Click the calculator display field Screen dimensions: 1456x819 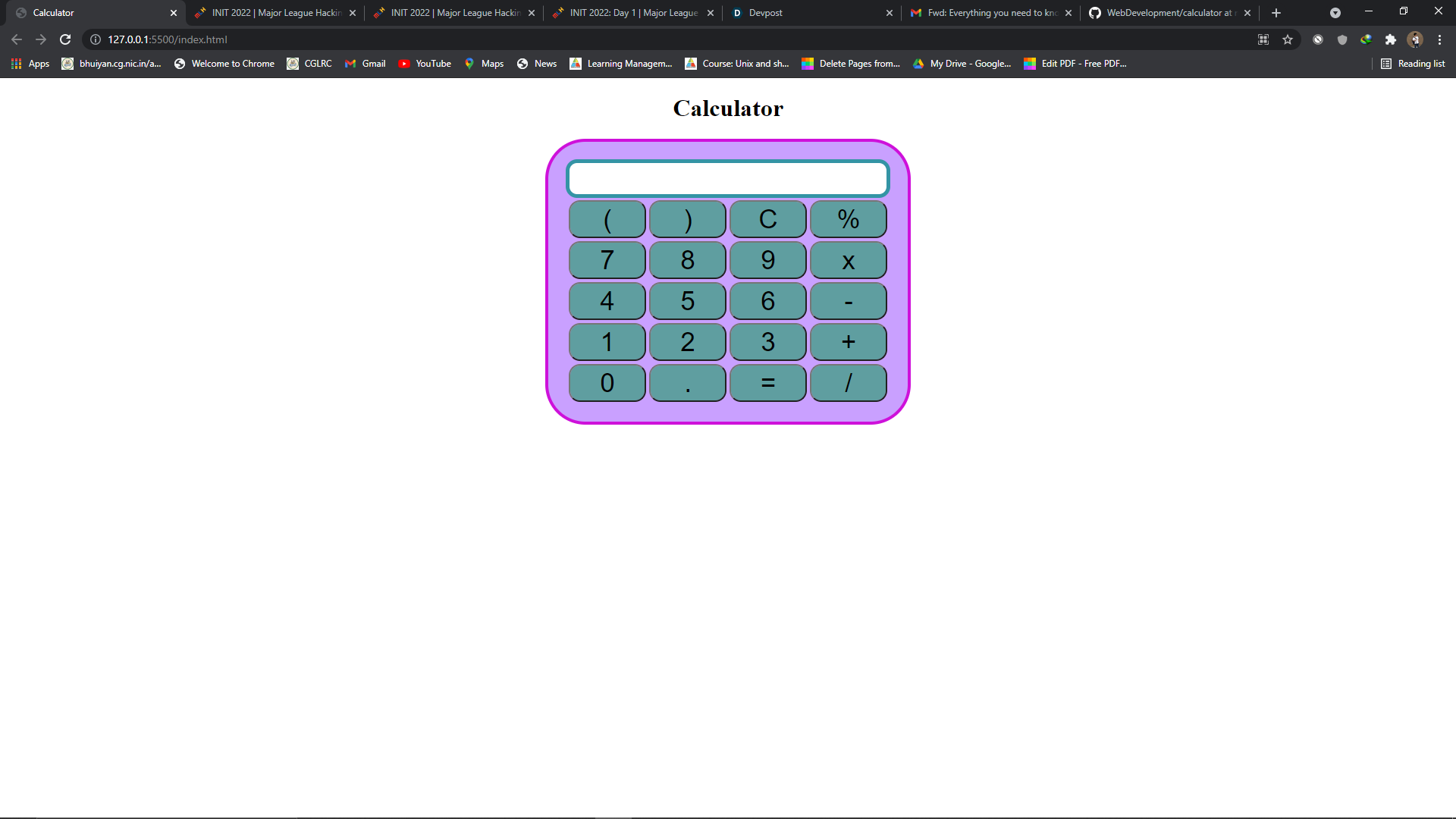tap(727, 179)
